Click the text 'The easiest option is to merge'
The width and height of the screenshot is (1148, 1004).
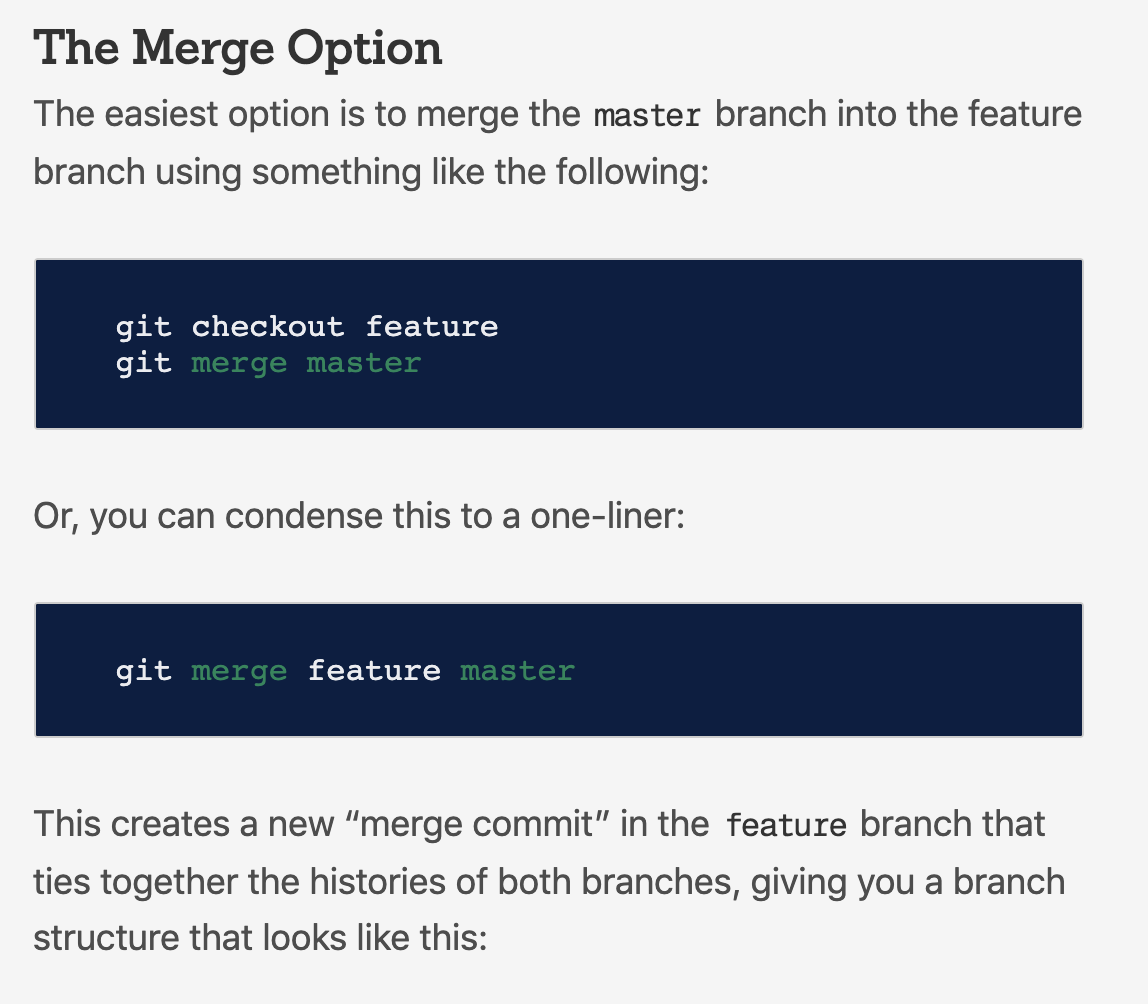click(x=308, y=114)
